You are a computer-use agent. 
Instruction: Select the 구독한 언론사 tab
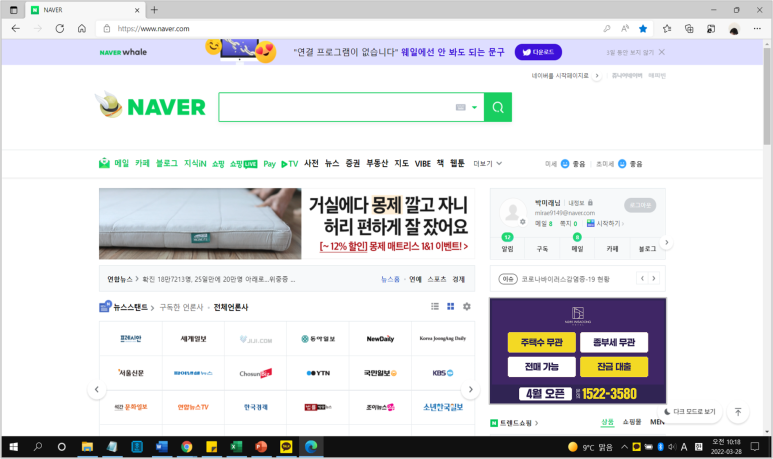pyautogui.click(x=181, y=307)
